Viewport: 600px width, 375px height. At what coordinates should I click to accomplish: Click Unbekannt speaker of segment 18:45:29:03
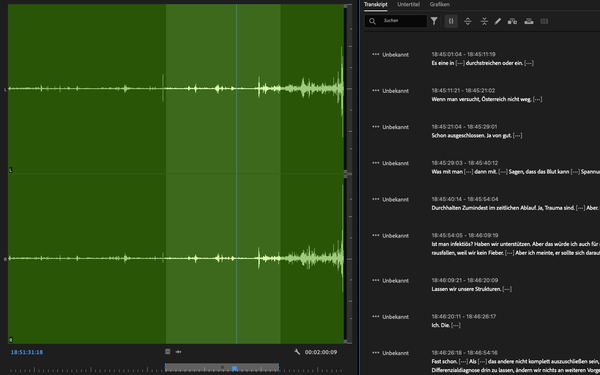[x=395, y=163]
